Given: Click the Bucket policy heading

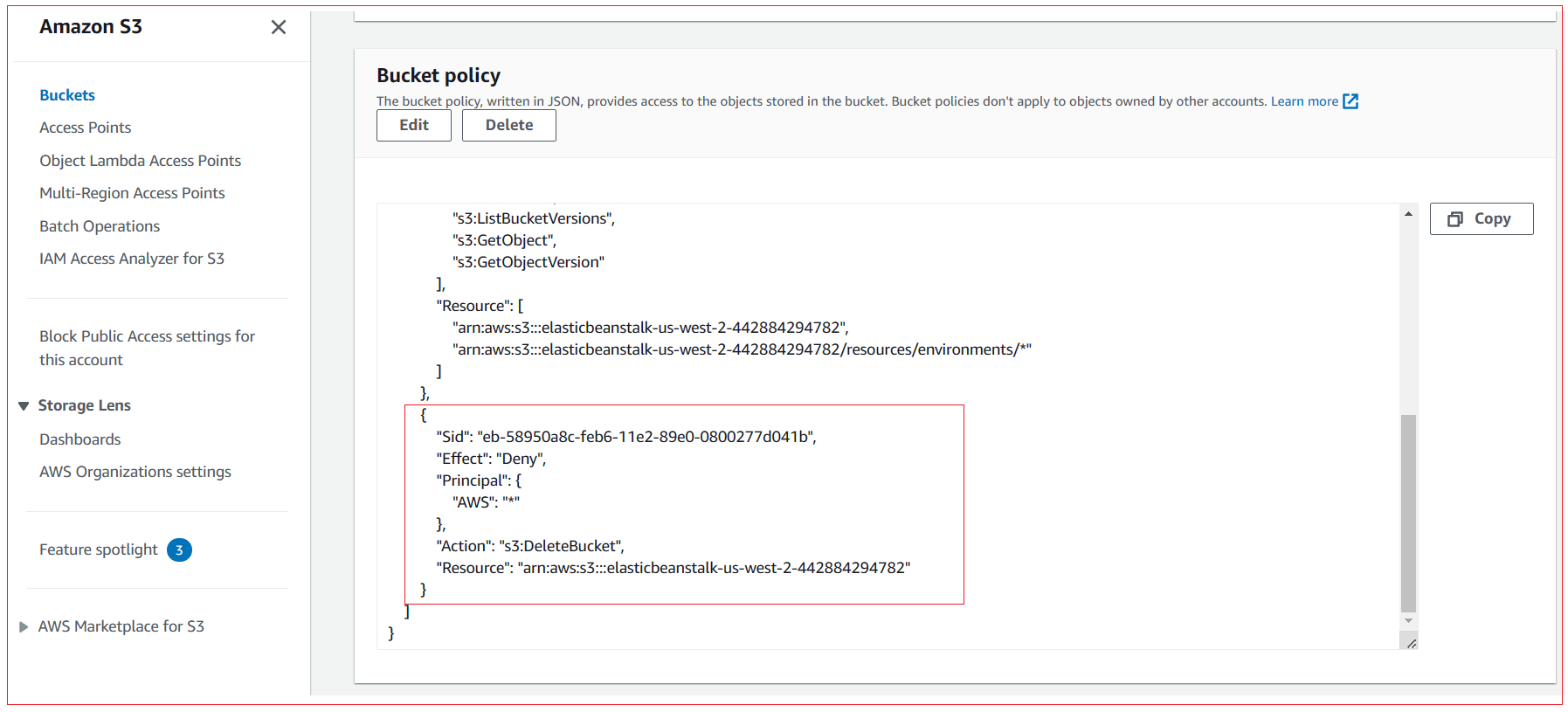Looking at the screenshot, I should 439,75.
